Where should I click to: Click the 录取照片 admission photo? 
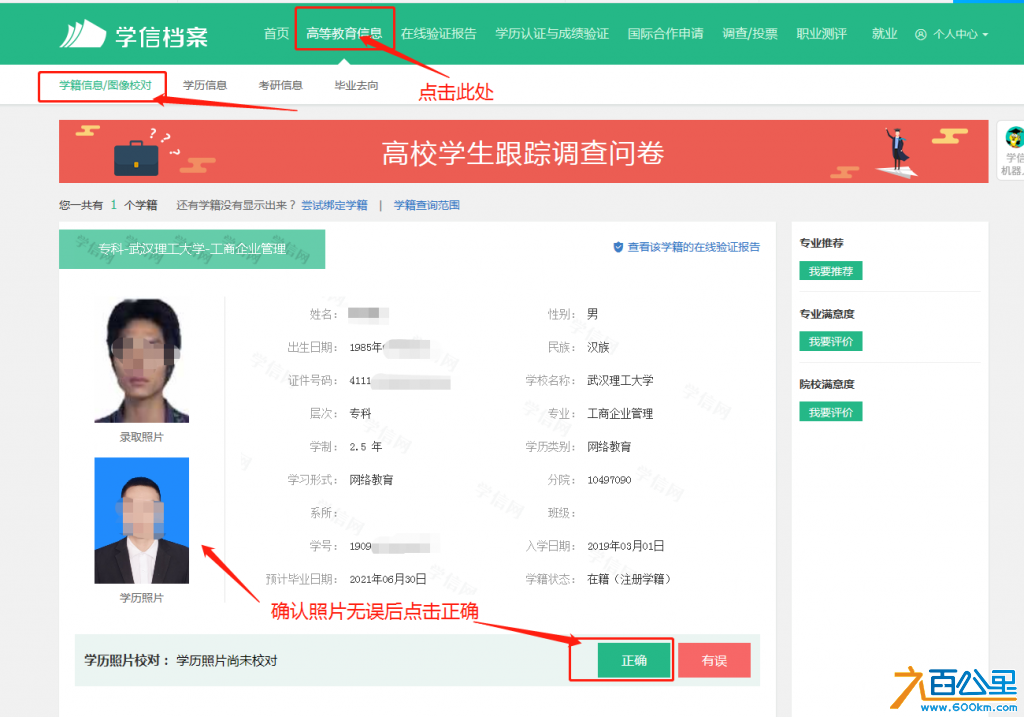142,360
